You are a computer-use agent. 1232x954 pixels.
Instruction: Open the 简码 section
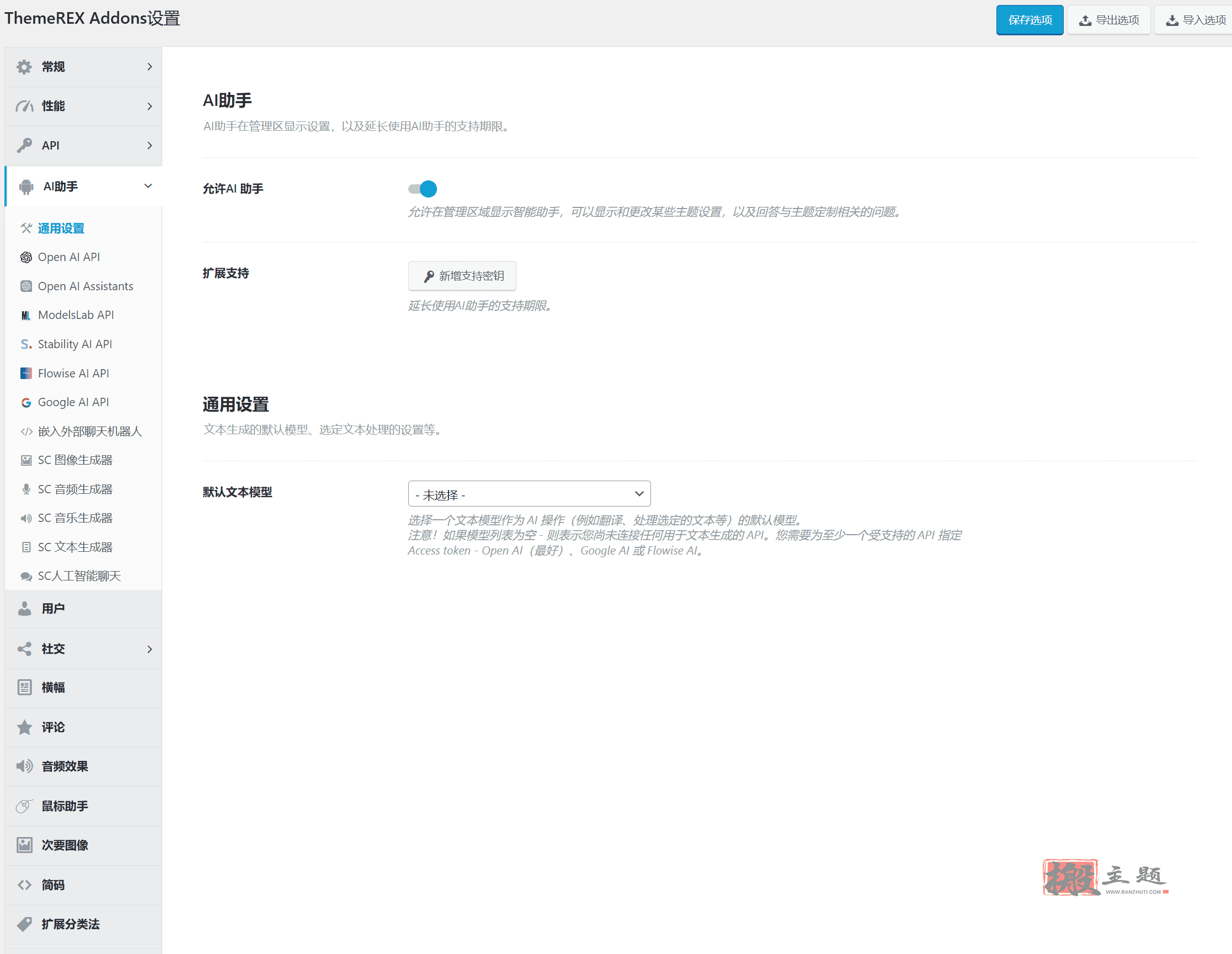click(83, 885)
